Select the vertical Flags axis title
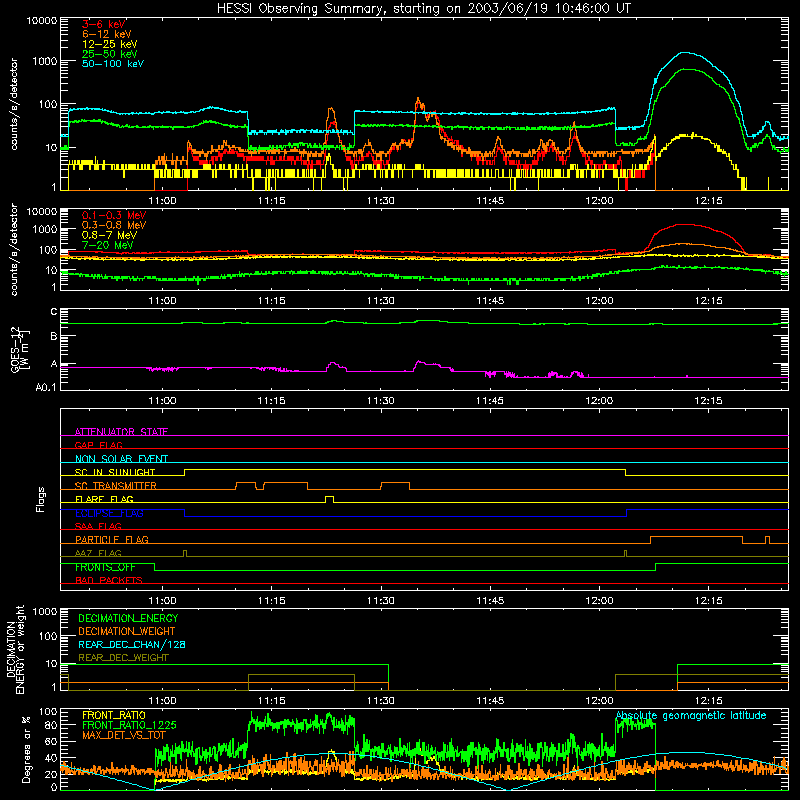 [40, 499]
